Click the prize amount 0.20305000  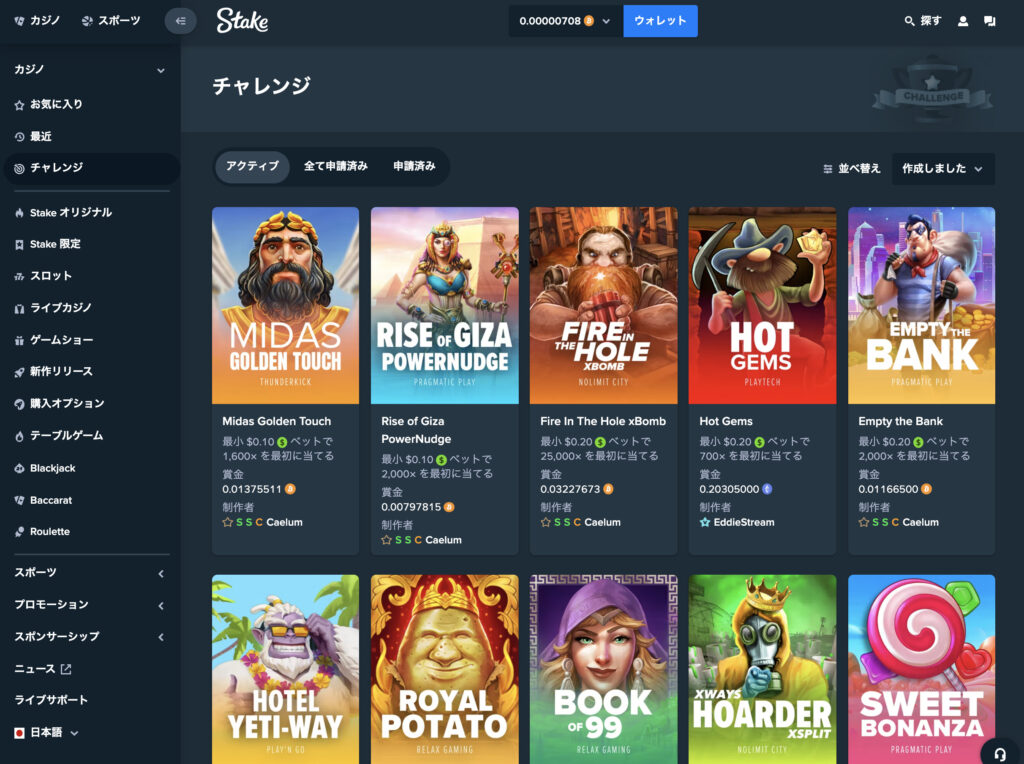[729, 489]
